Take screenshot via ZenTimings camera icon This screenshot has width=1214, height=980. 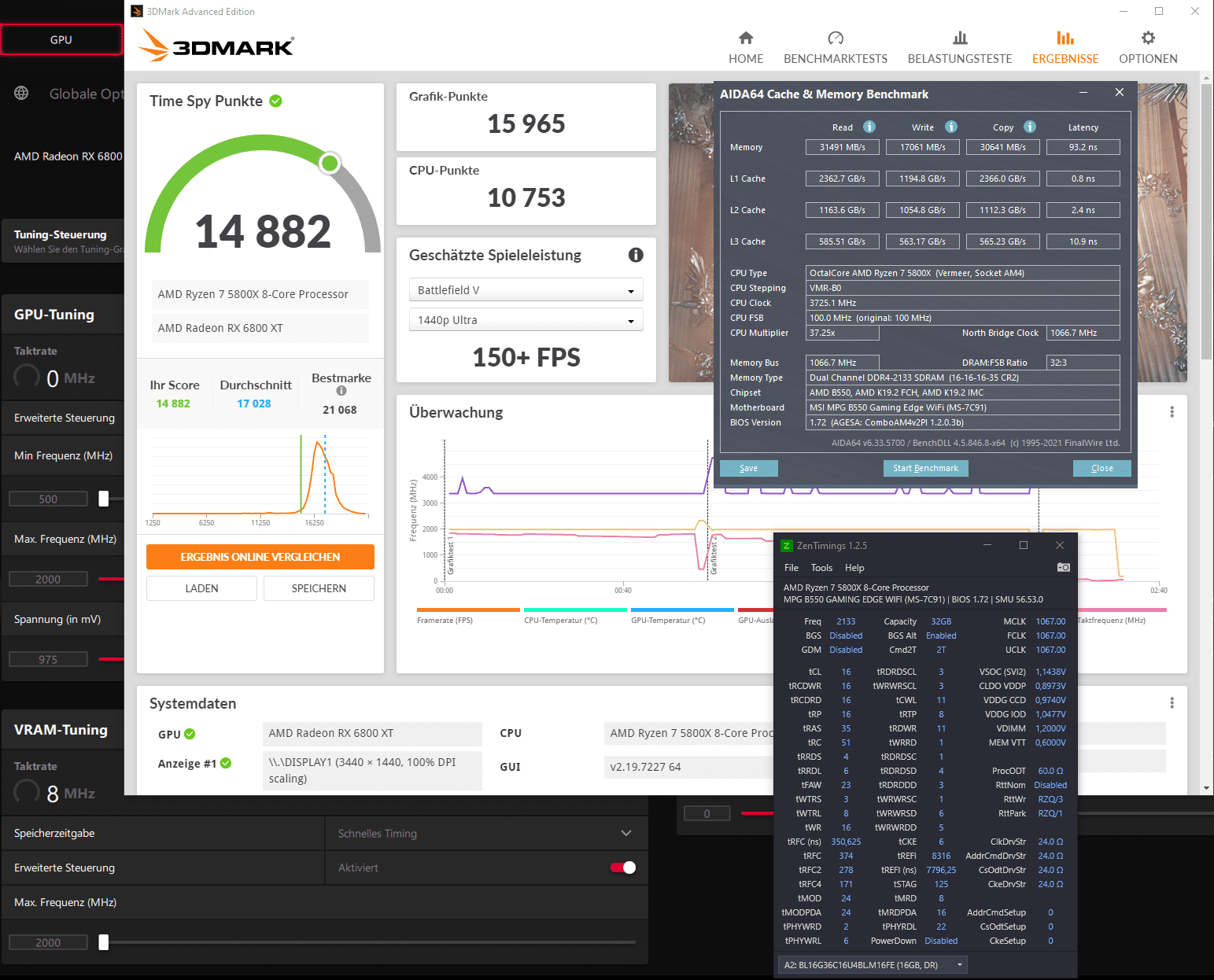1063,567
